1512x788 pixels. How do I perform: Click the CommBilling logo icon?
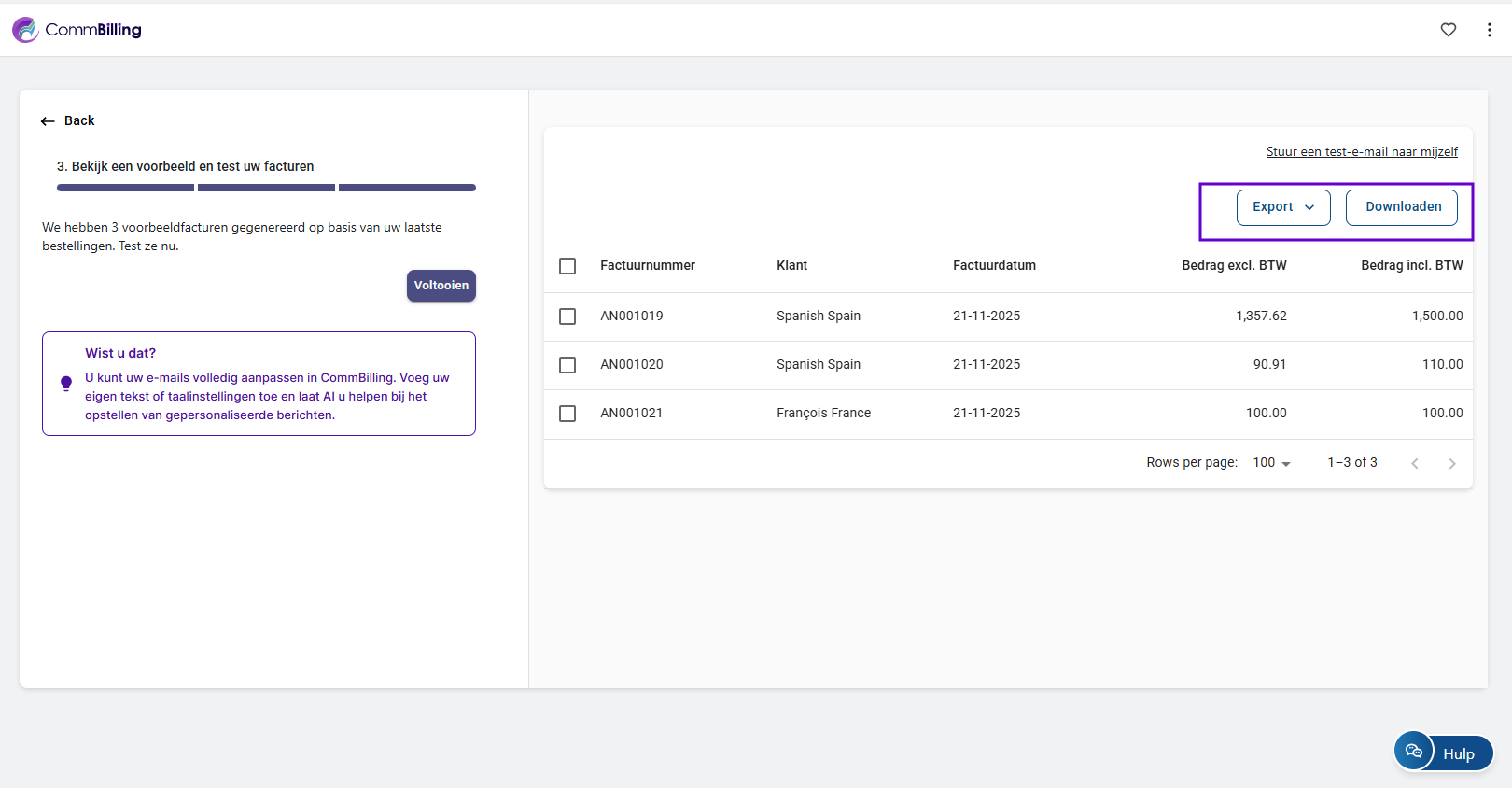click(x=25, y=30)
